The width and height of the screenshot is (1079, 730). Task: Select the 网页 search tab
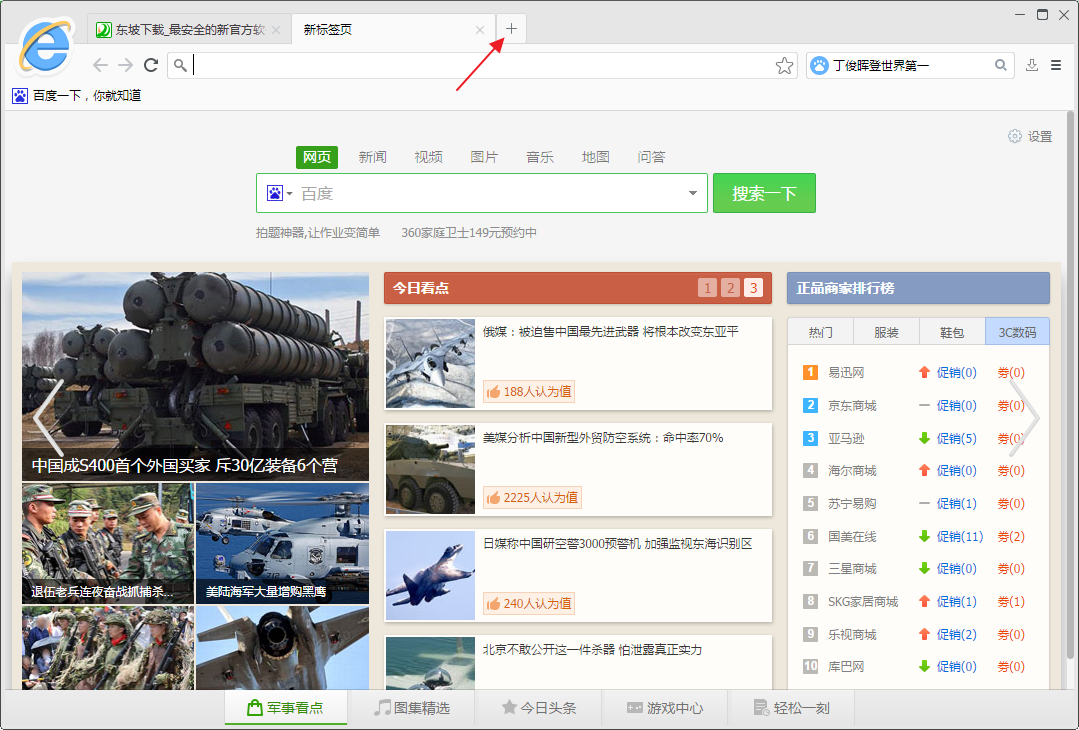317,157
